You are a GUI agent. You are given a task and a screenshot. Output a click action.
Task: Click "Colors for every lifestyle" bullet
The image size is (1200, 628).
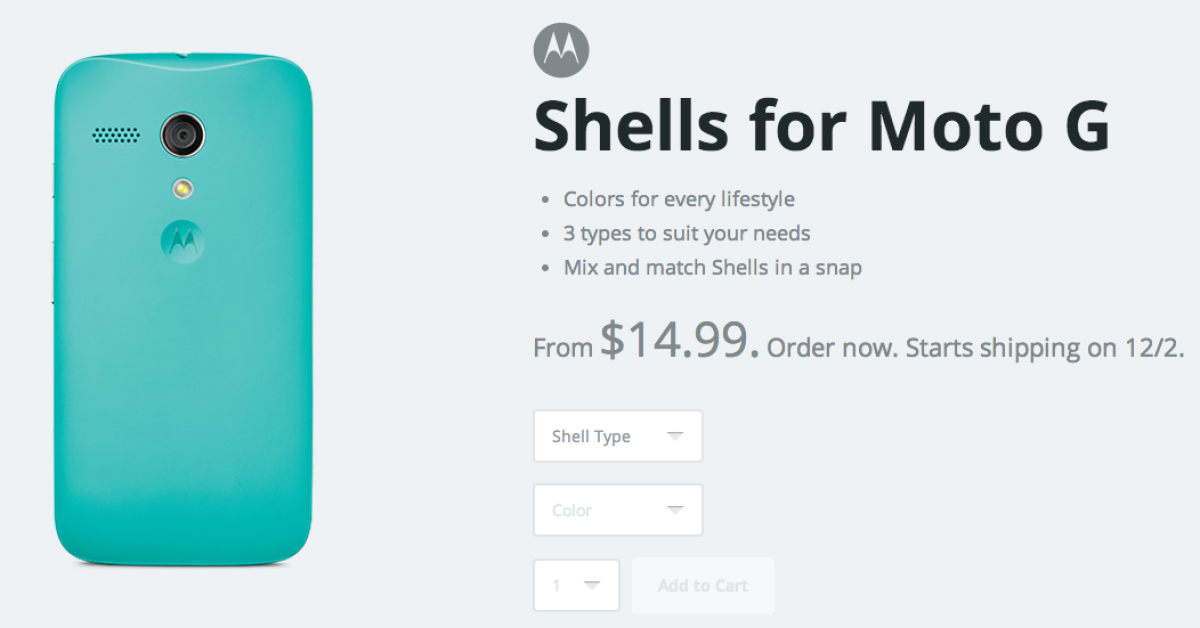point(679,199)
